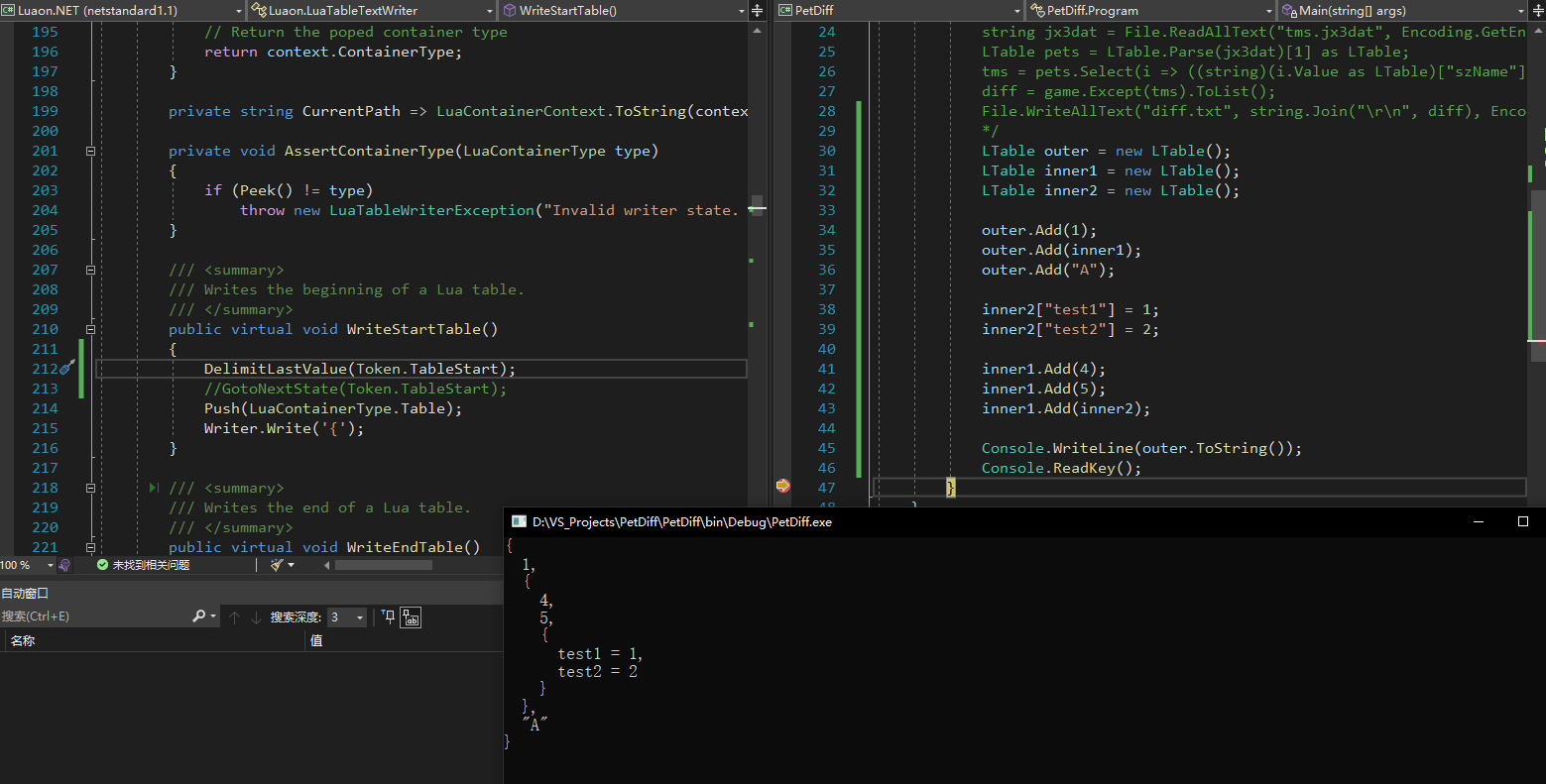Screen dimensions: 1546x784
Task: Click the left editor vertical scrollbar thumb
Action: [x=758, y=206]
